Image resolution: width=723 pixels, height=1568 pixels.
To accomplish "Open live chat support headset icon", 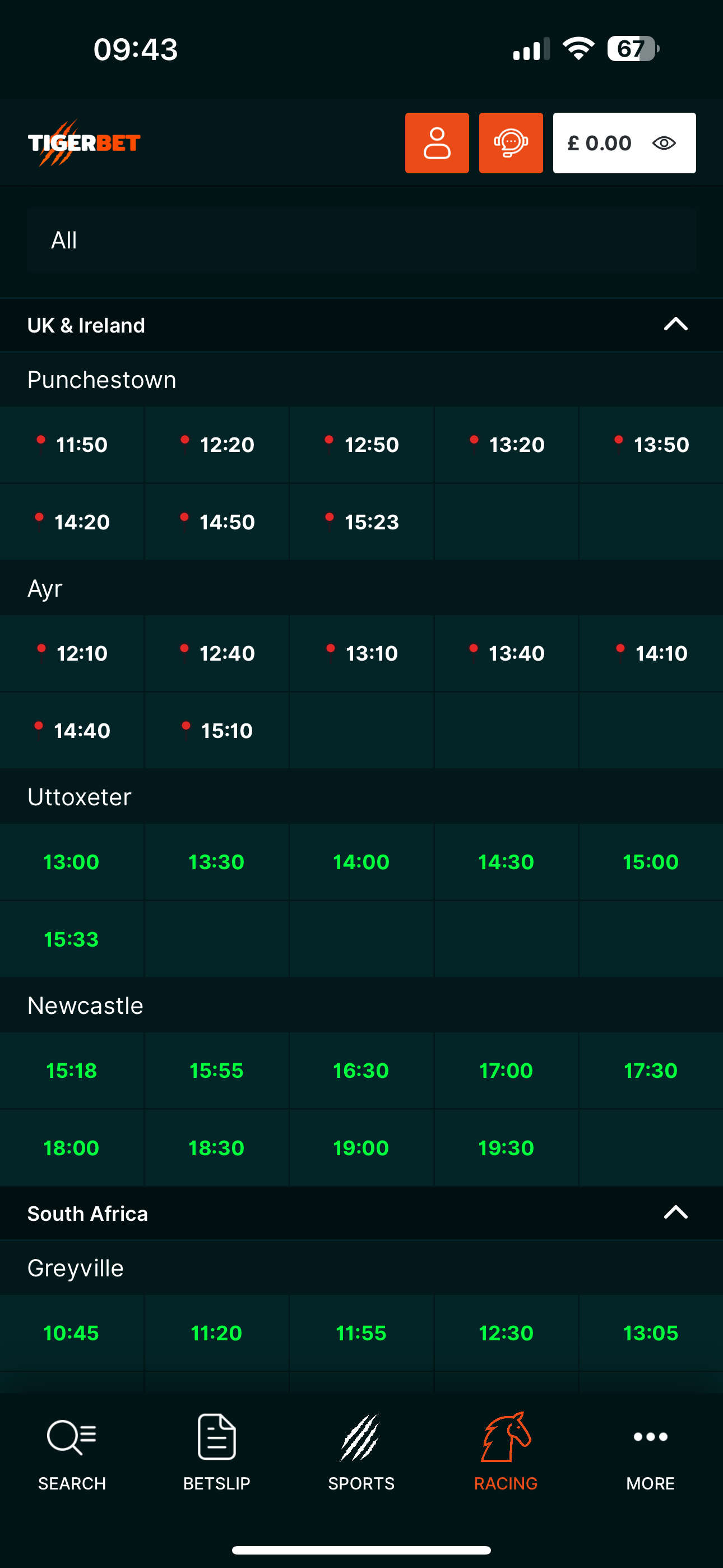I will tap(511, 143).
